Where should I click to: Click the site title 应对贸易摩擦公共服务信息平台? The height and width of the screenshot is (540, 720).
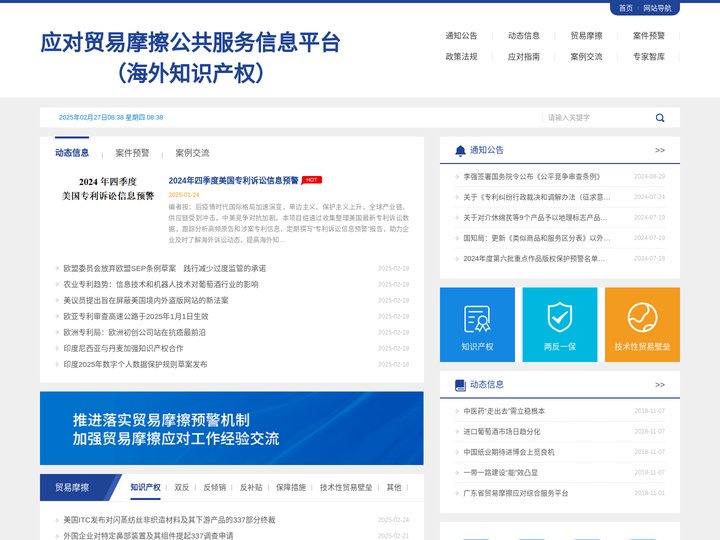190,43
